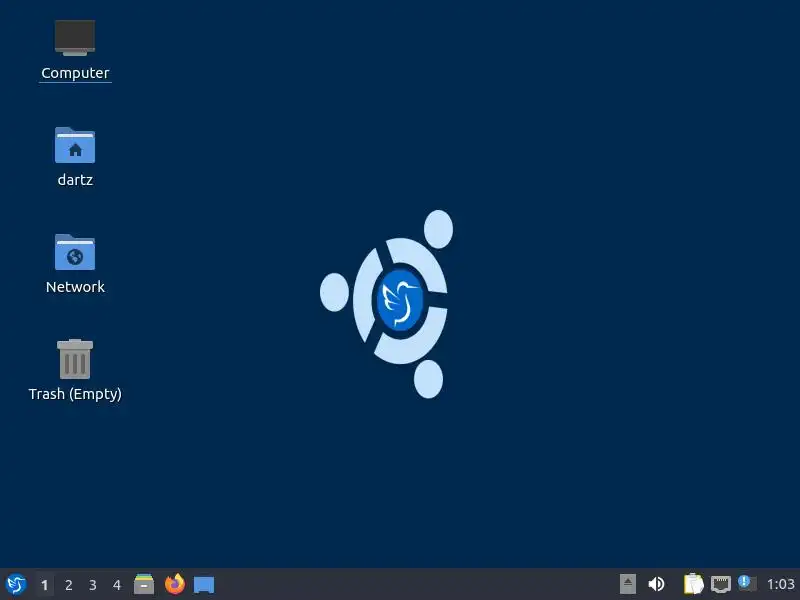Switch to workspace 4
This screenshot has height=600, width=800.
117,585
